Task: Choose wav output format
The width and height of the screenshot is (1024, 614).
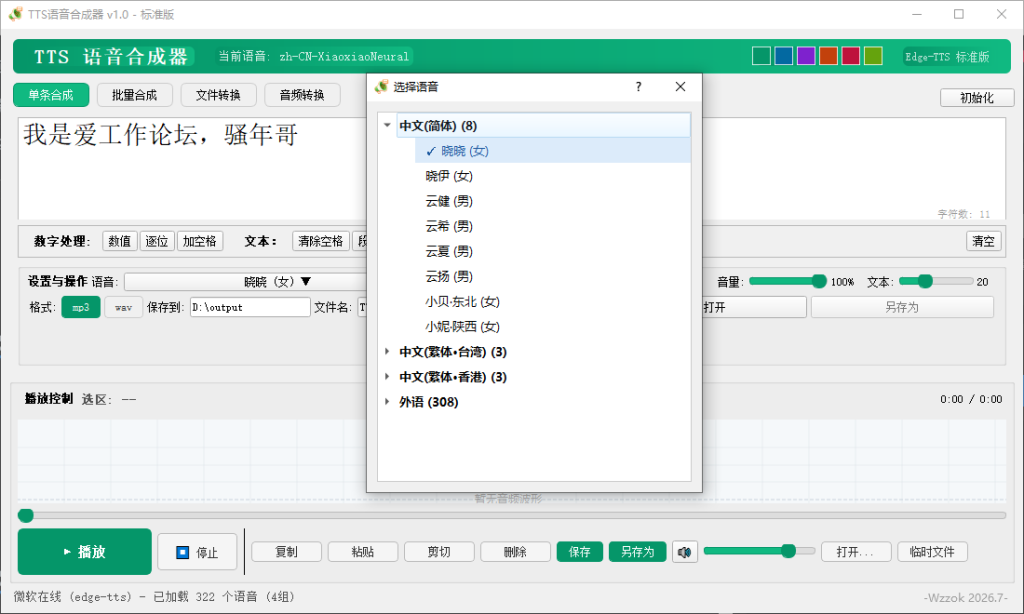Action: coord(123,307)
